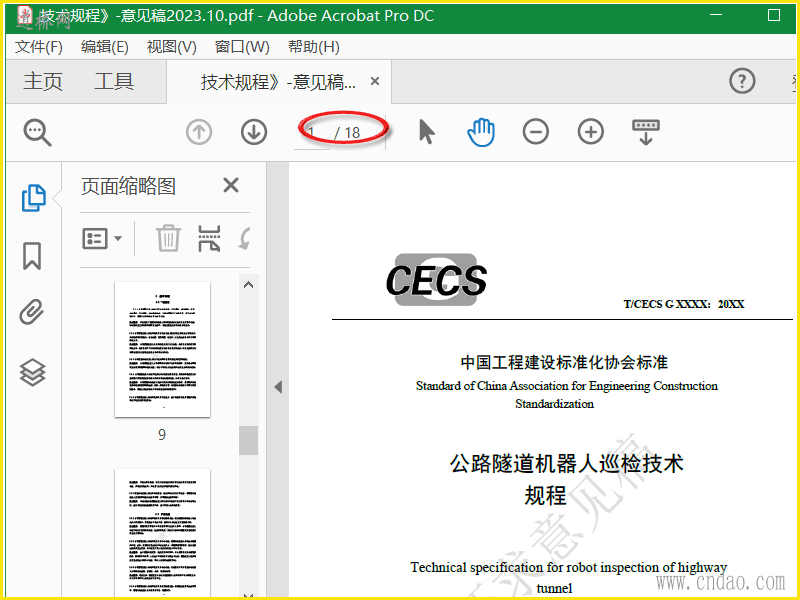Go to previous page arrow

tap(199, 132)
